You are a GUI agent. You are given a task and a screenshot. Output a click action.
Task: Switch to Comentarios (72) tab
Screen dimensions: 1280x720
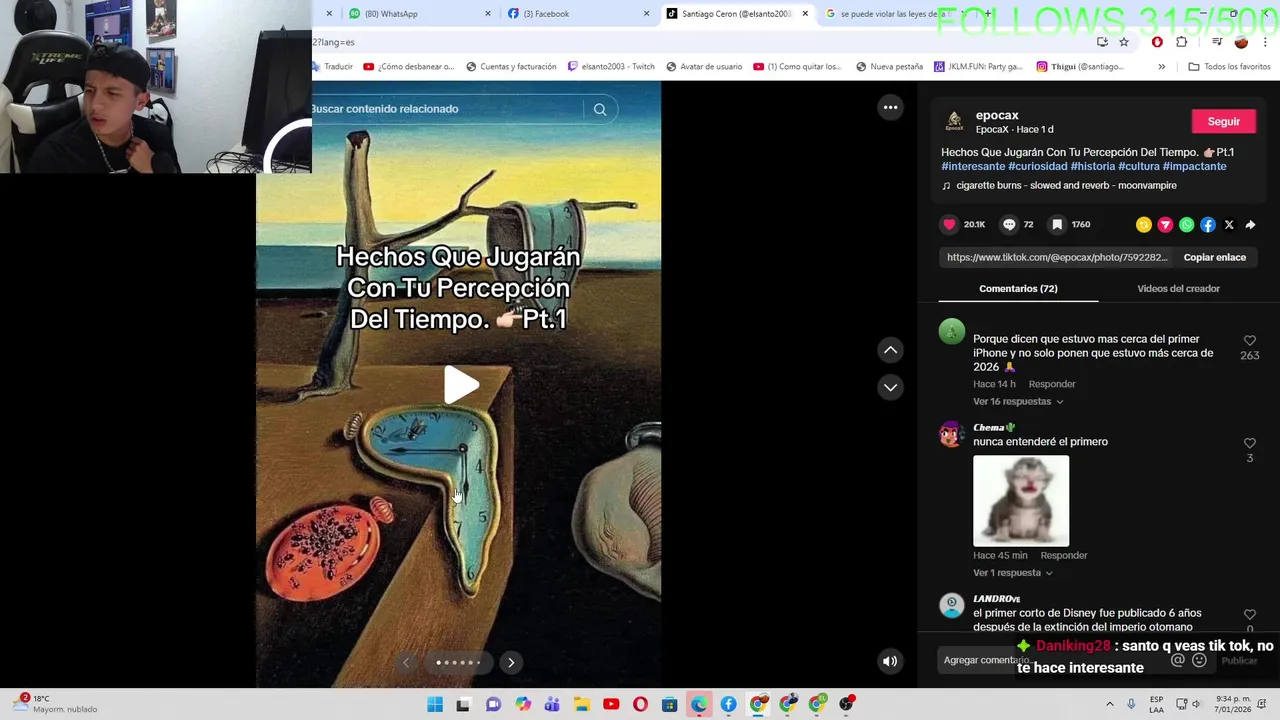point(1018,288)
